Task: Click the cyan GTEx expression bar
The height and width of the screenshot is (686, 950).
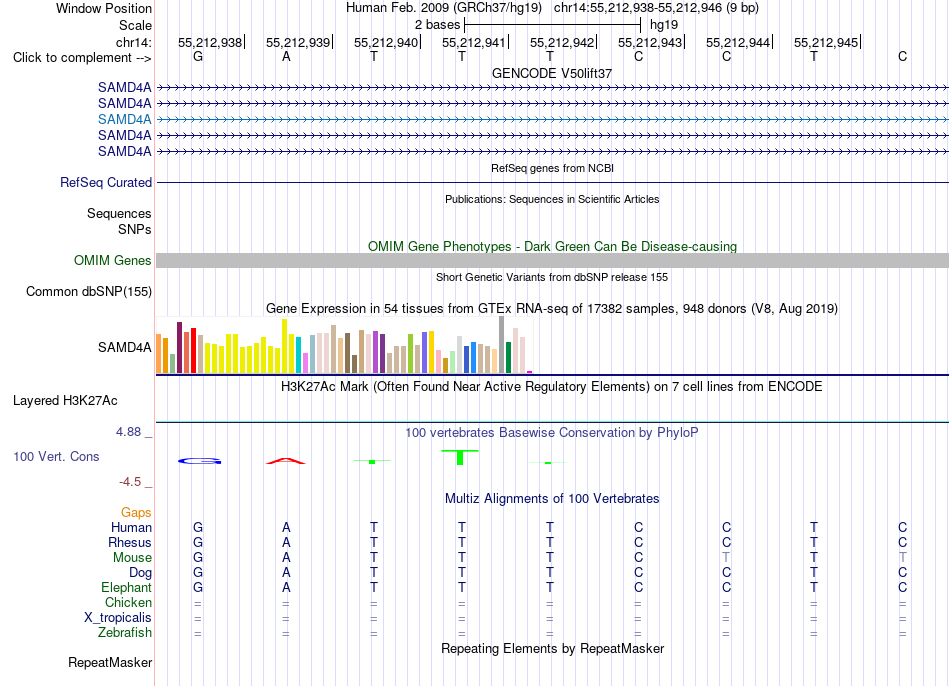Action: (298, 355)
